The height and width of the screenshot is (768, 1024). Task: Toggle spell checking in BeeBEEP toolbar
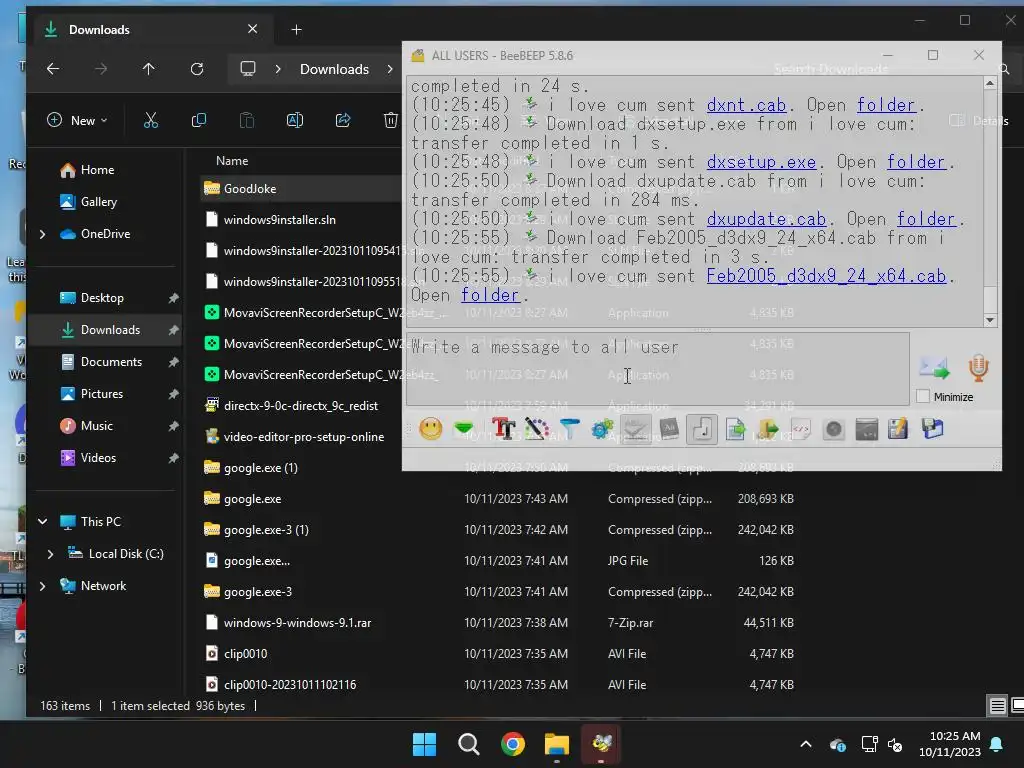pos(635,429)
